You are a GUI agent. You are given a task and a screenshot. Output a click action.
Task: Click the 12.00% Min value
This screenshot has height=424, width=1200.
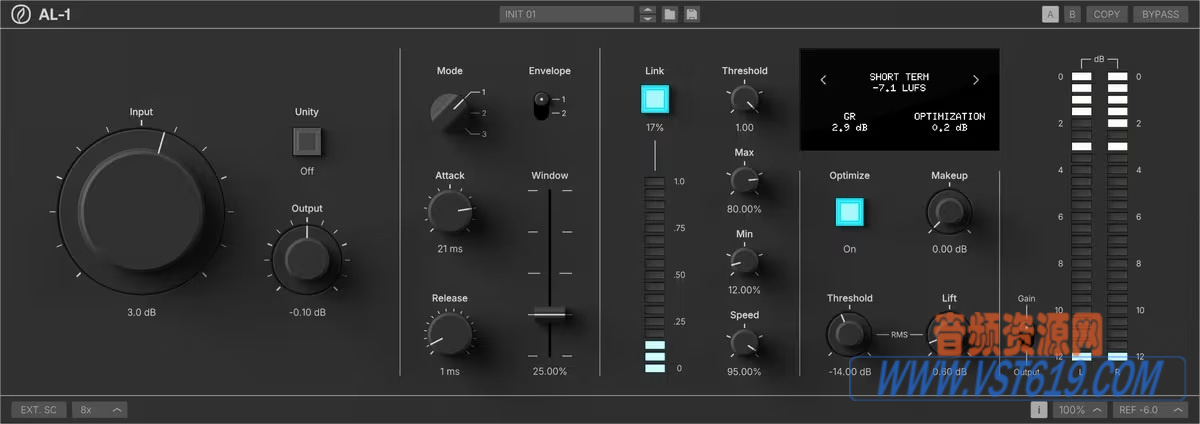pyautogui.click(x=744, y=290)
